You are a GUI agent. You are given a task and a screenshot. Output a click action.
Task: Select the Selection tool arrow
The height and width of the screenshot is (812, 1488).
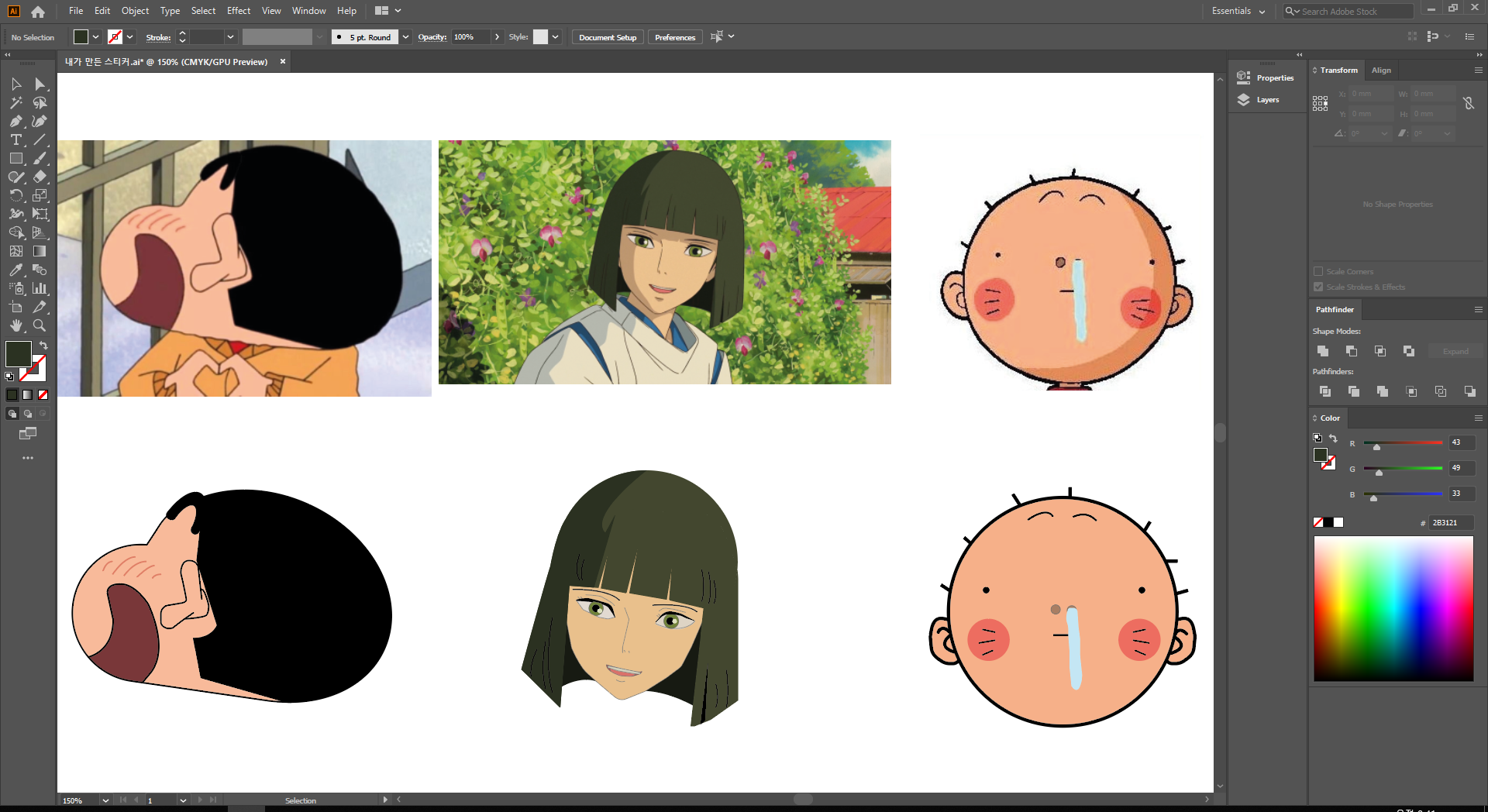[x=16, y=84]
